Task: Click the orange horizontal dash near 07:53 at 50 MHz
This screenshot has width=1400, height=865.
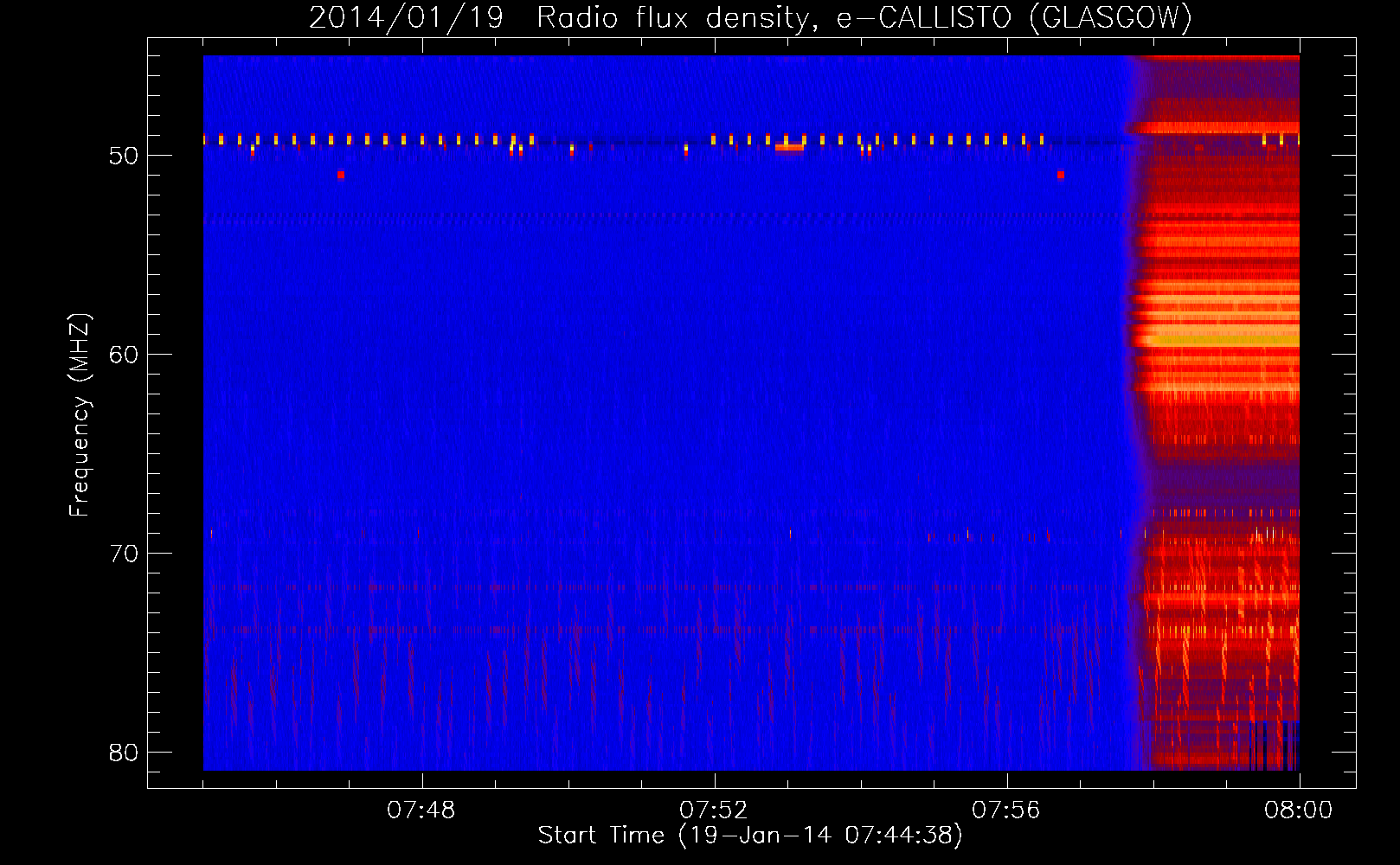Action: [x=789, y=148]
